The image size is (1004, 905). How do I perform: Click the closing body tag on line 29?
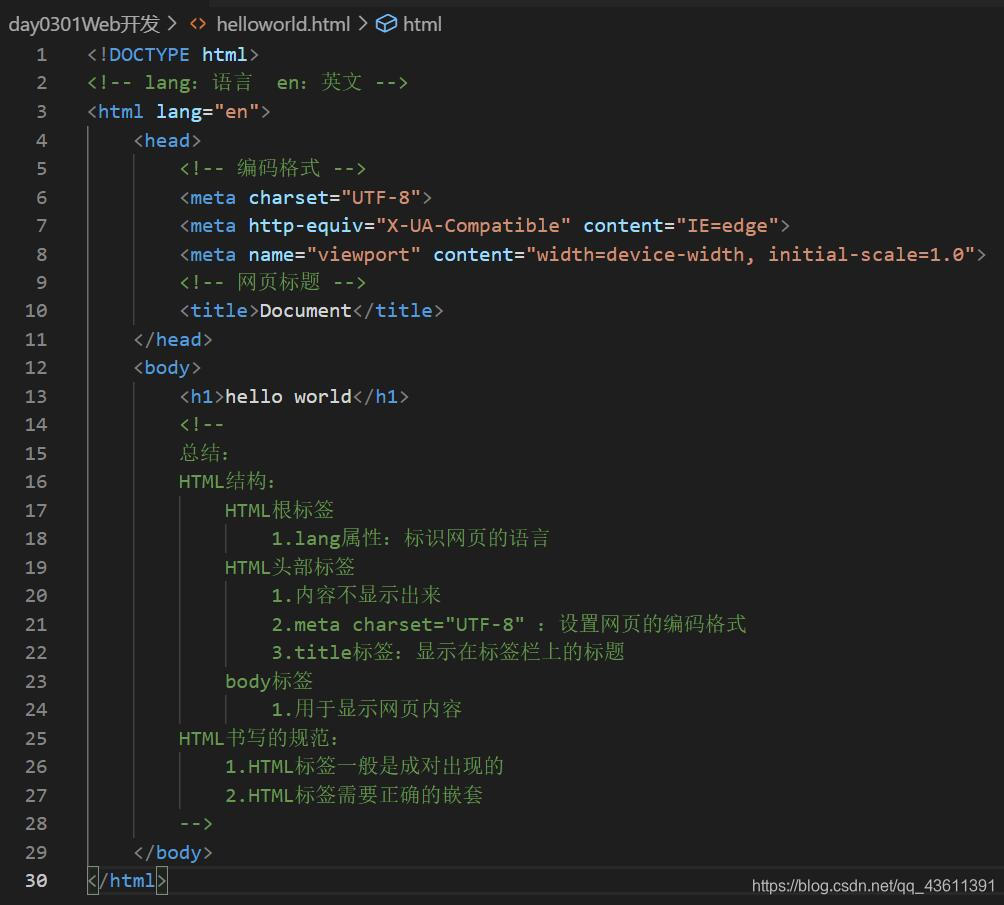(173, 852)
